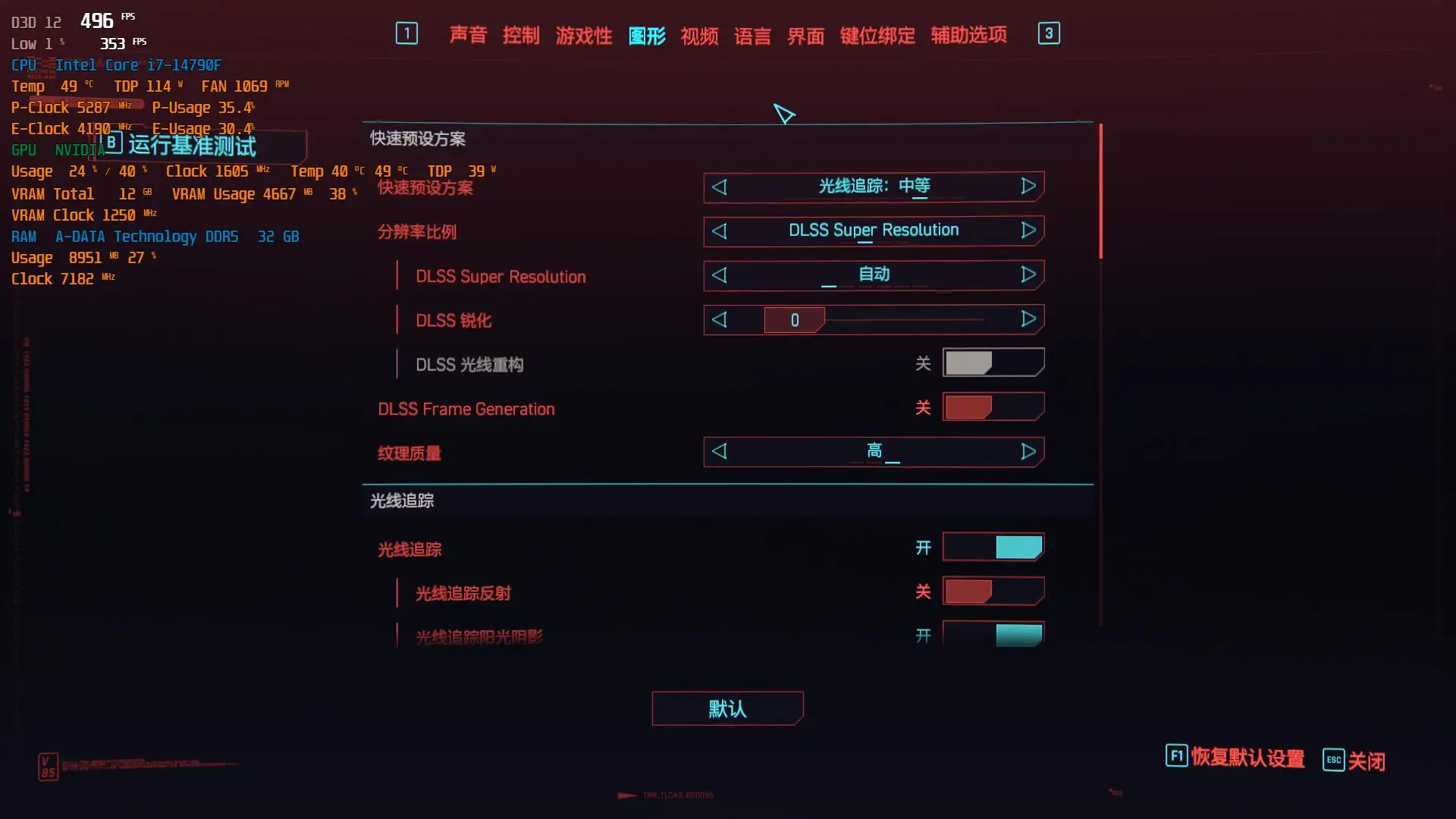Expand 光线追踪 section to view sub-options

click(x=402, y=500)
